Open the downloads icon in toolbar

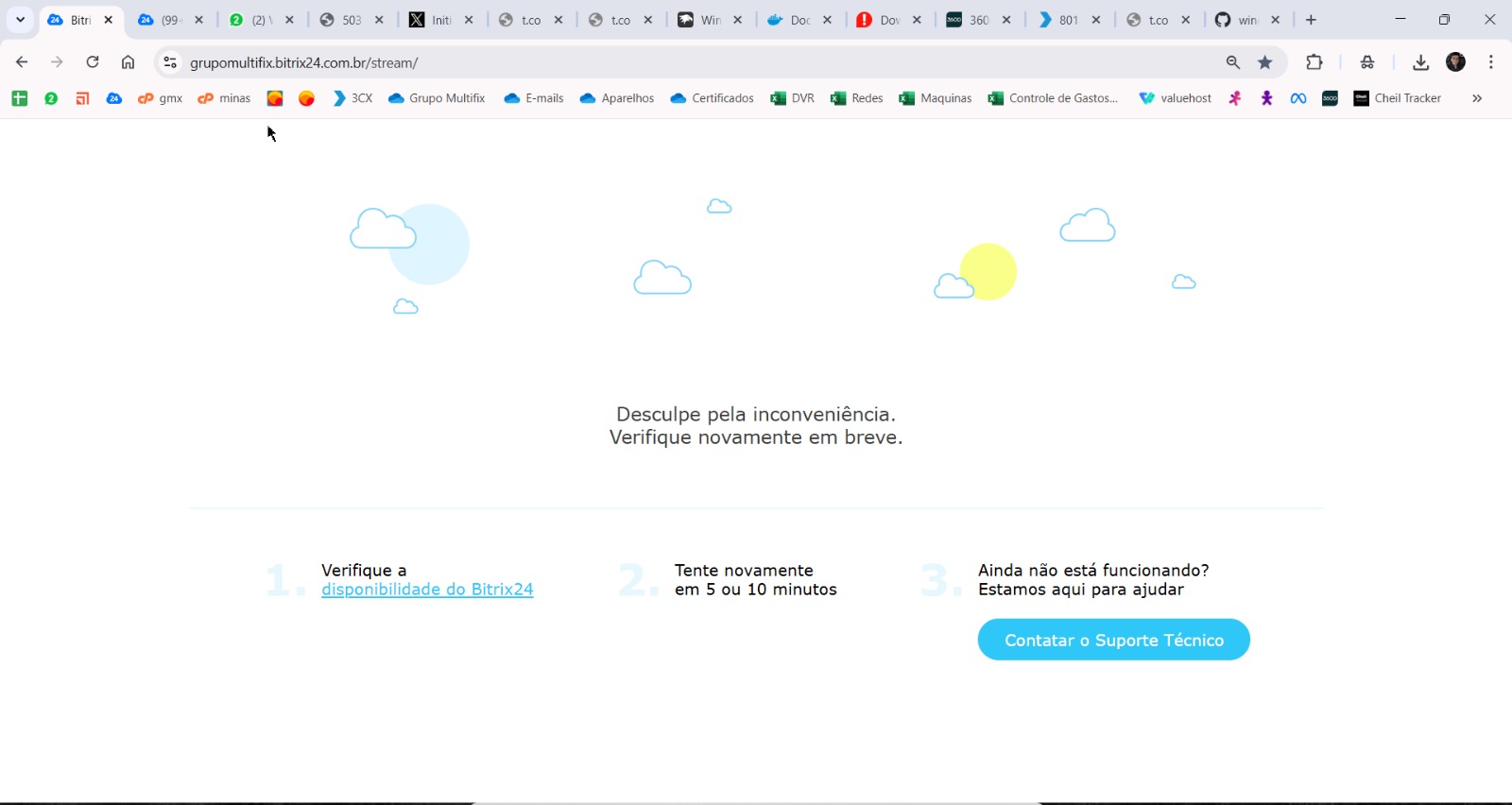(x=1420, y=62)
